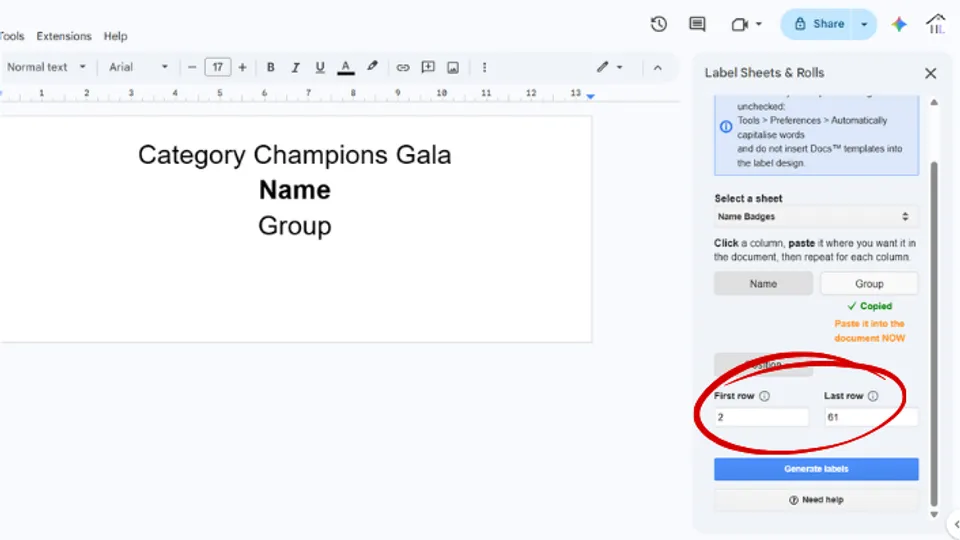Open the comments panel icon
Image resolution: width=960 pixels, height=540 pixels.
(x=697, y=24)
